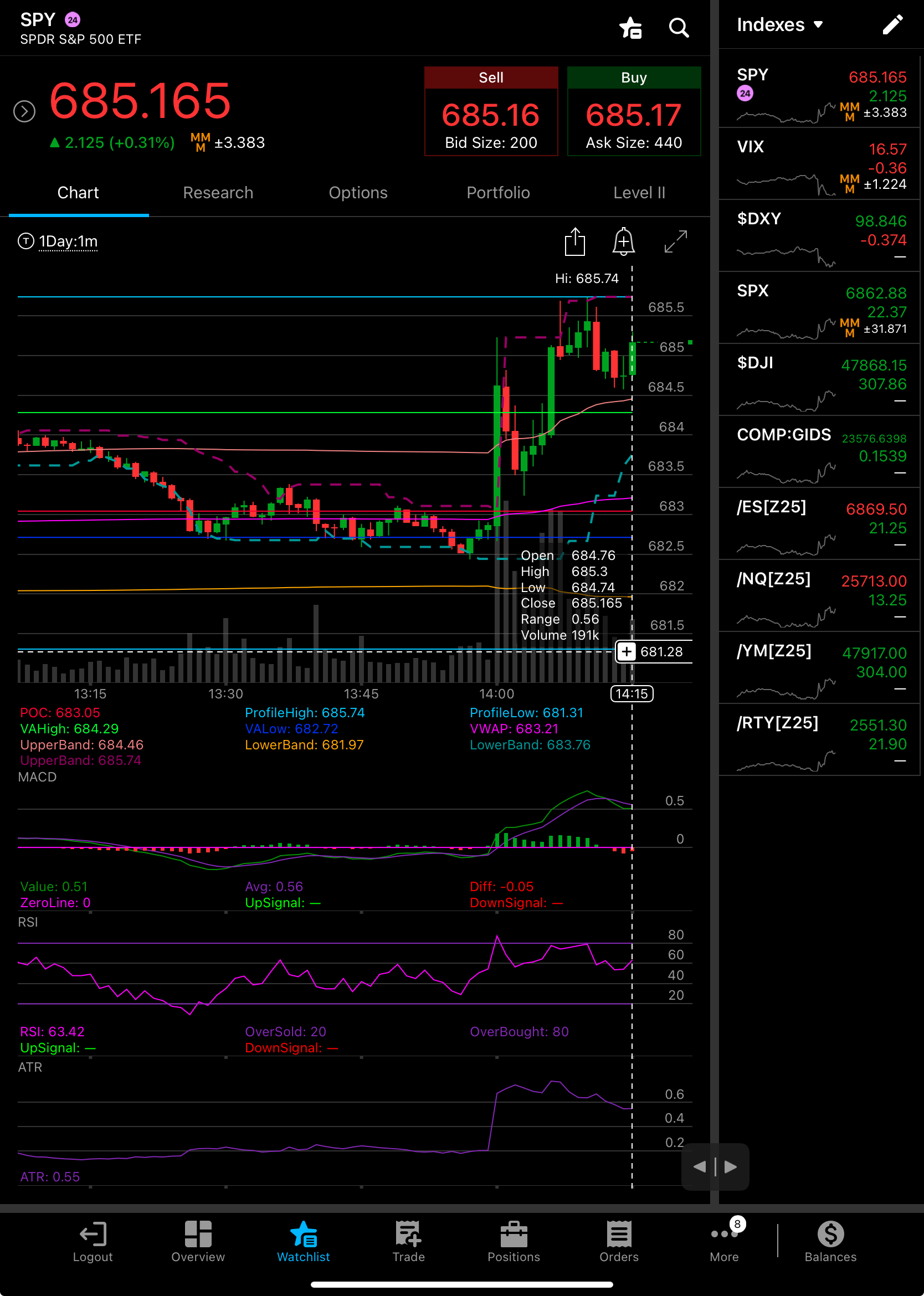Expand the chart to full screen
924x1296 pixels.
click(676, 242)
